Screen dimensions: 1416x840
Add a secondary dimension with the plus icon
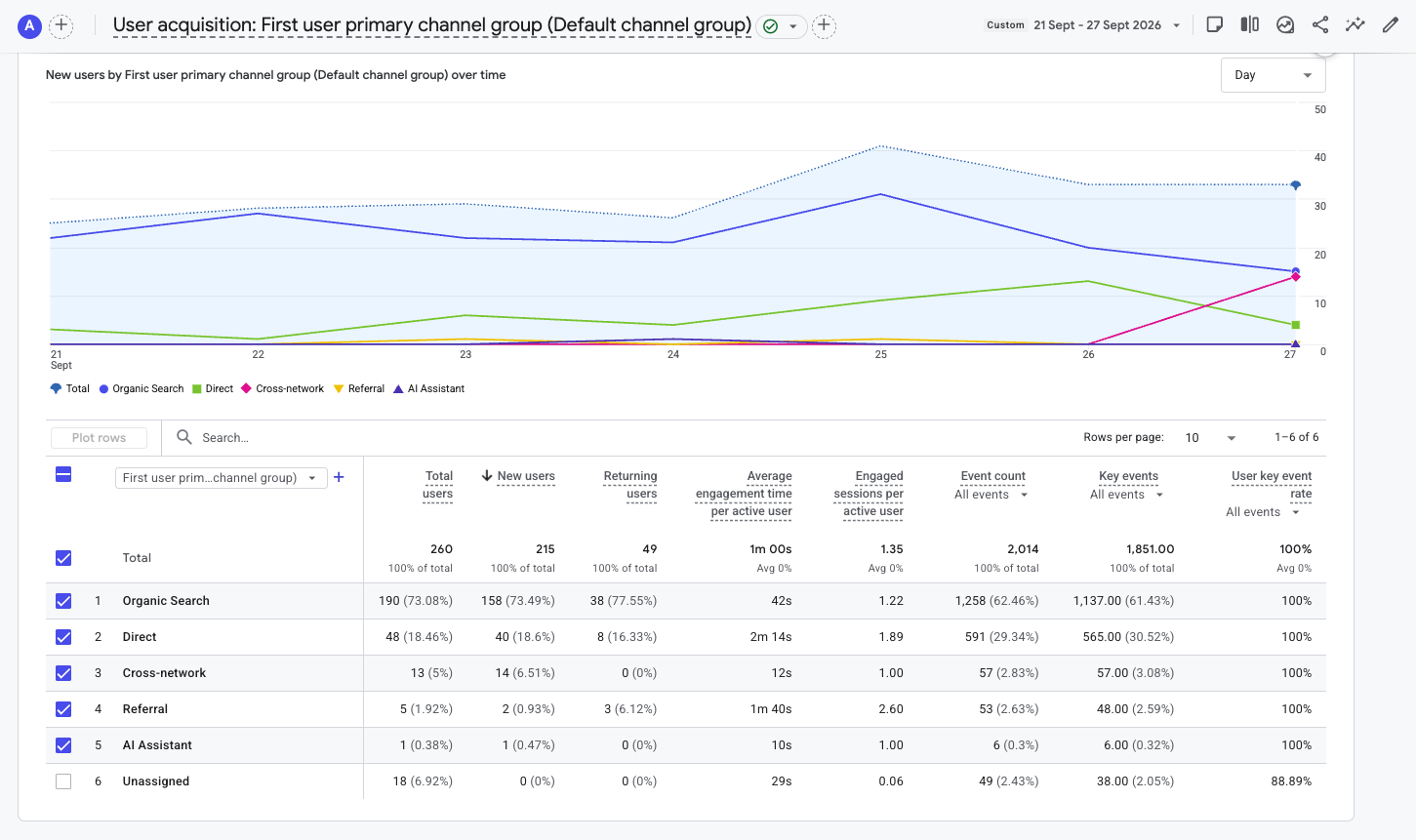(339, 477)
